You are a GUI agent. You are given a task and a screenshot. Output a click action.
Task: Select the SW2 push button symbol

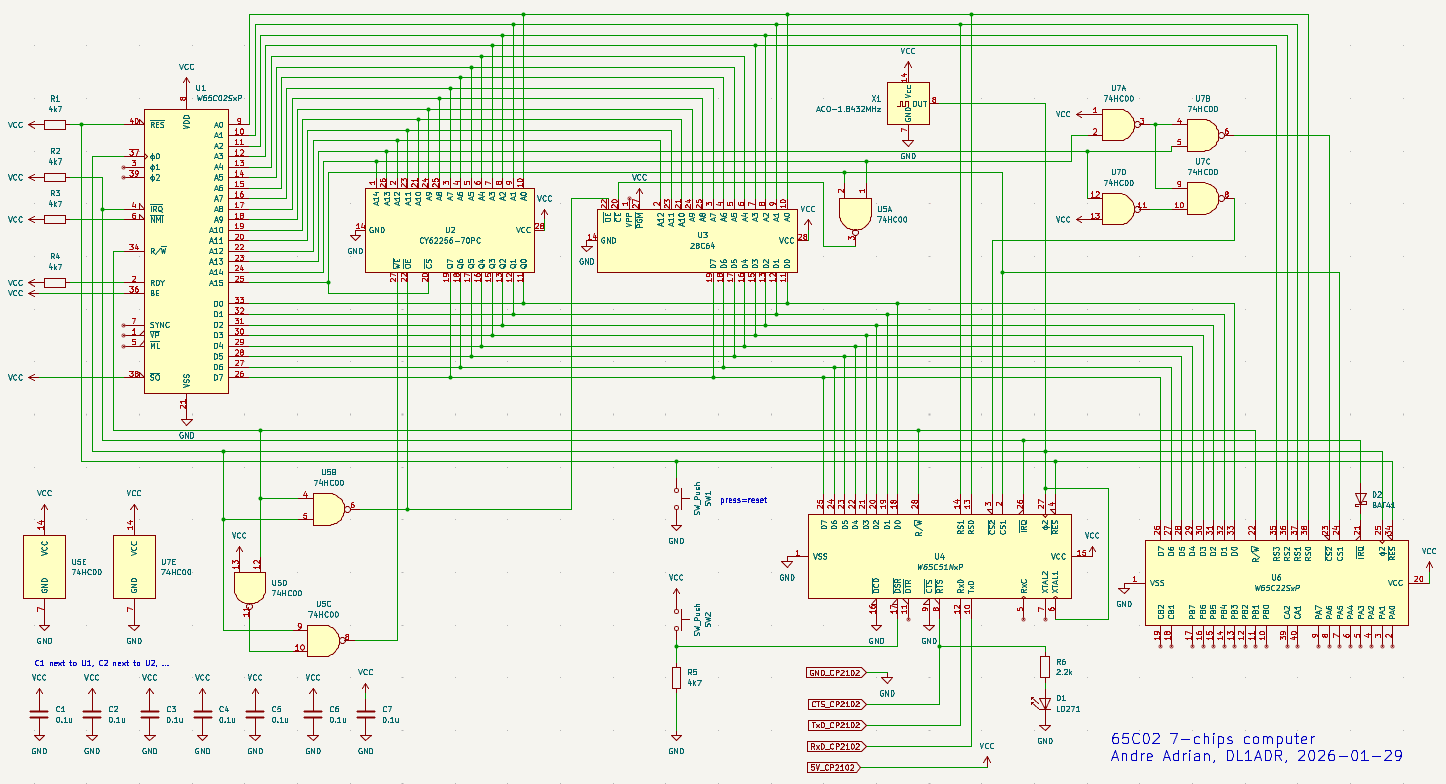(677, 618)
